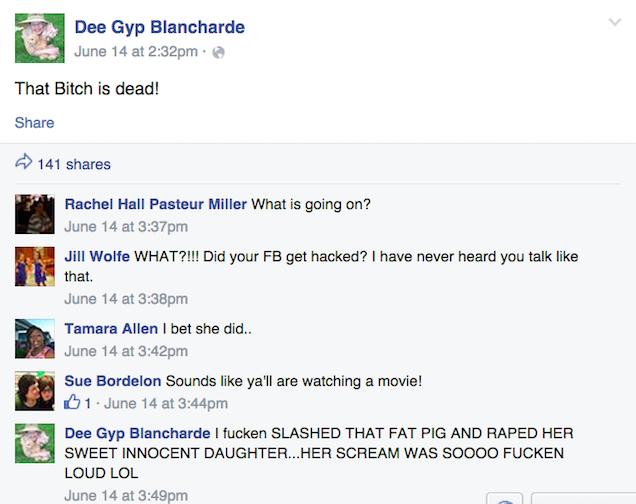Open Tamara Allen's profile name link

111,329
